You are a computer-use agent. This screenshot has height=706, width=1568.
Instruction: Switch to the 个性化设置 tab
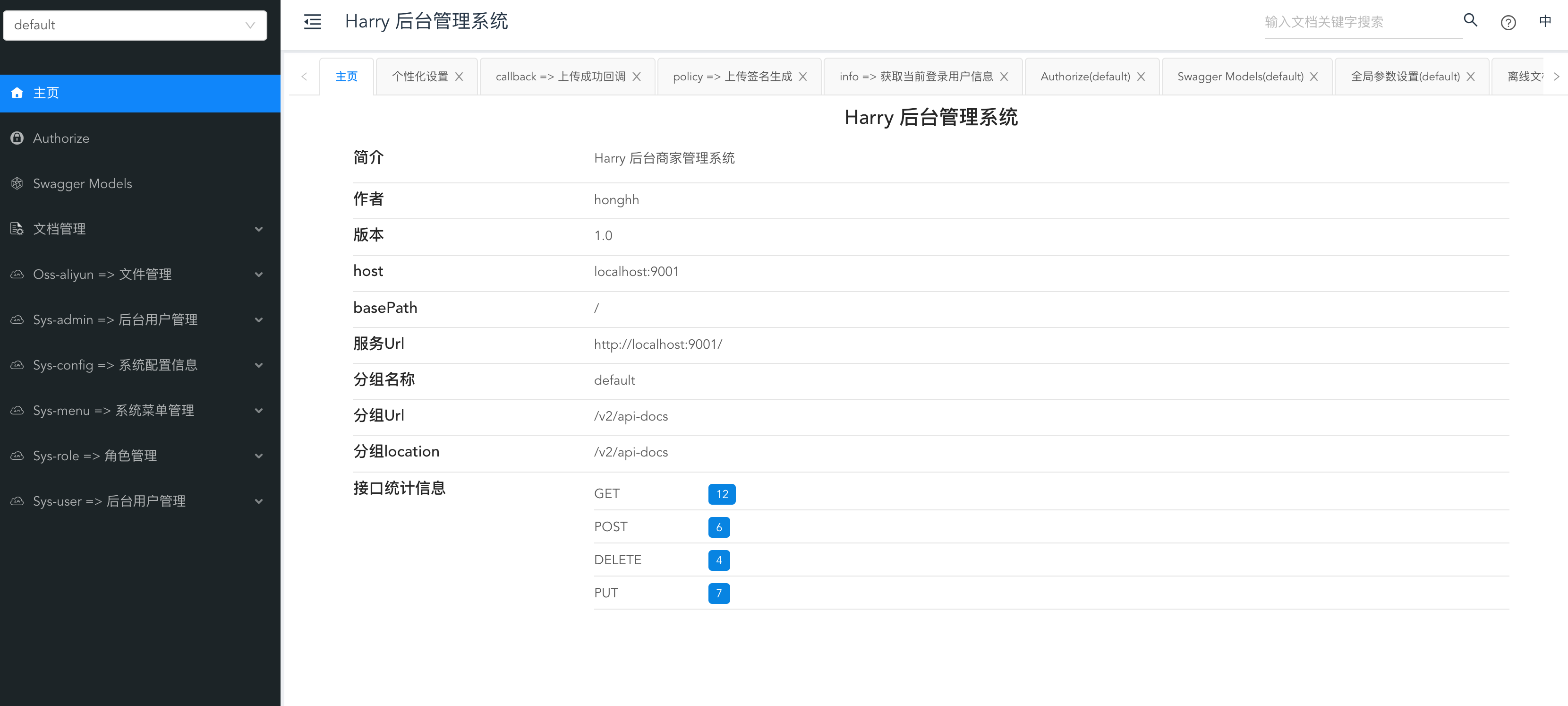coord(419,77)
